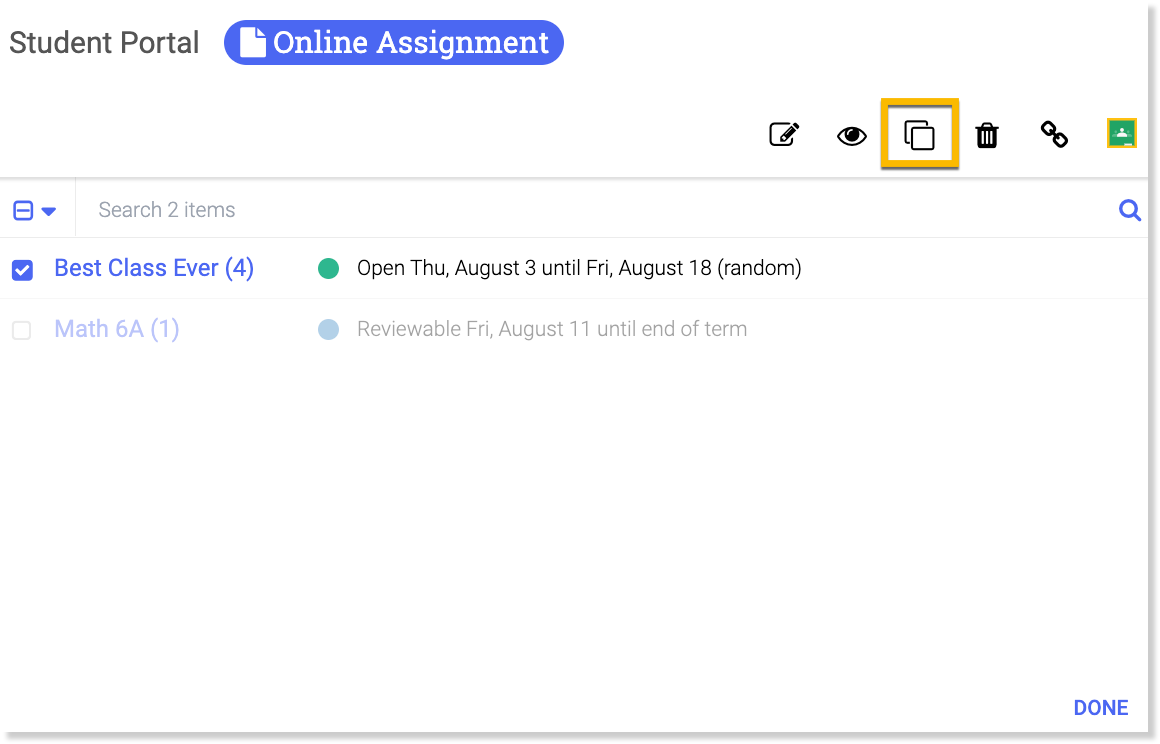Screen dimensions: 1160x744
Task: Click document icon in Online Assignment badge
Action: 253,43
